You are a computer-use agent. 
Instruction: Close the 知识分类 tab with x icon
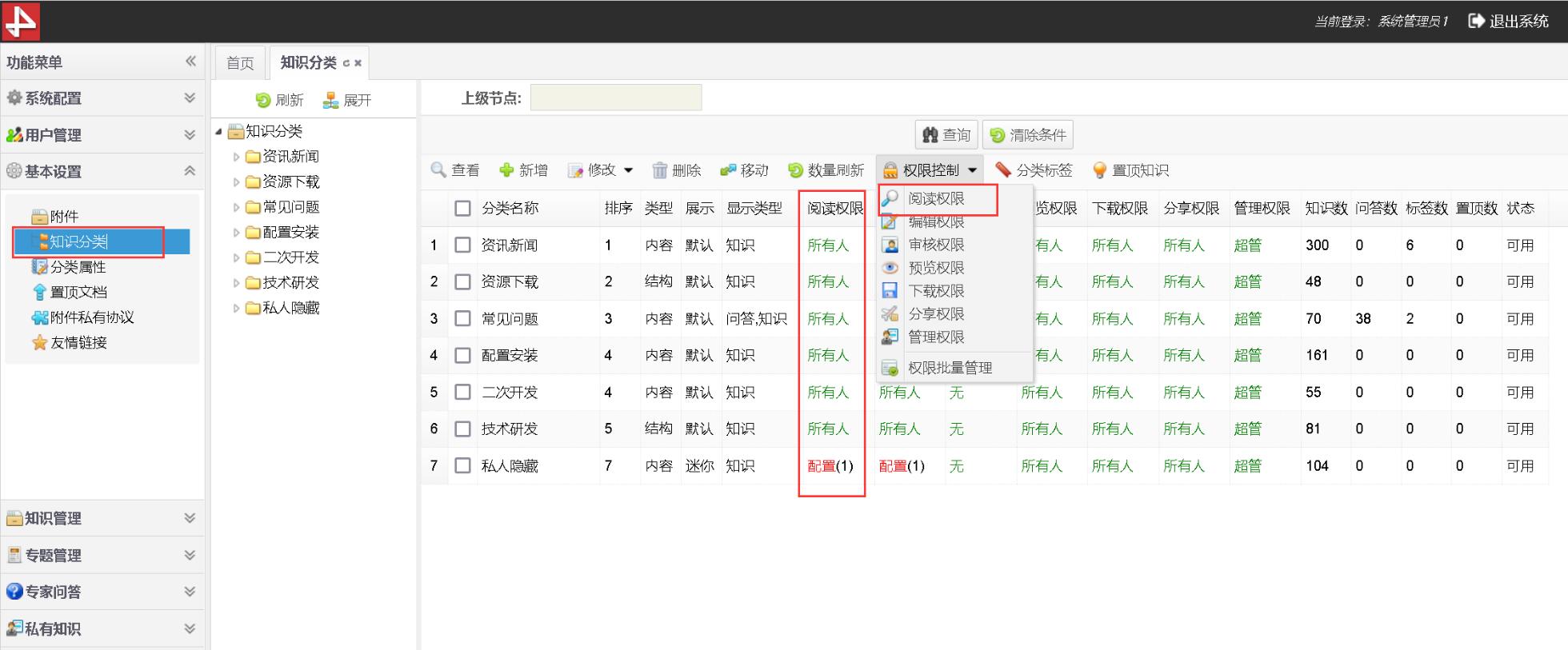point(358,63)
